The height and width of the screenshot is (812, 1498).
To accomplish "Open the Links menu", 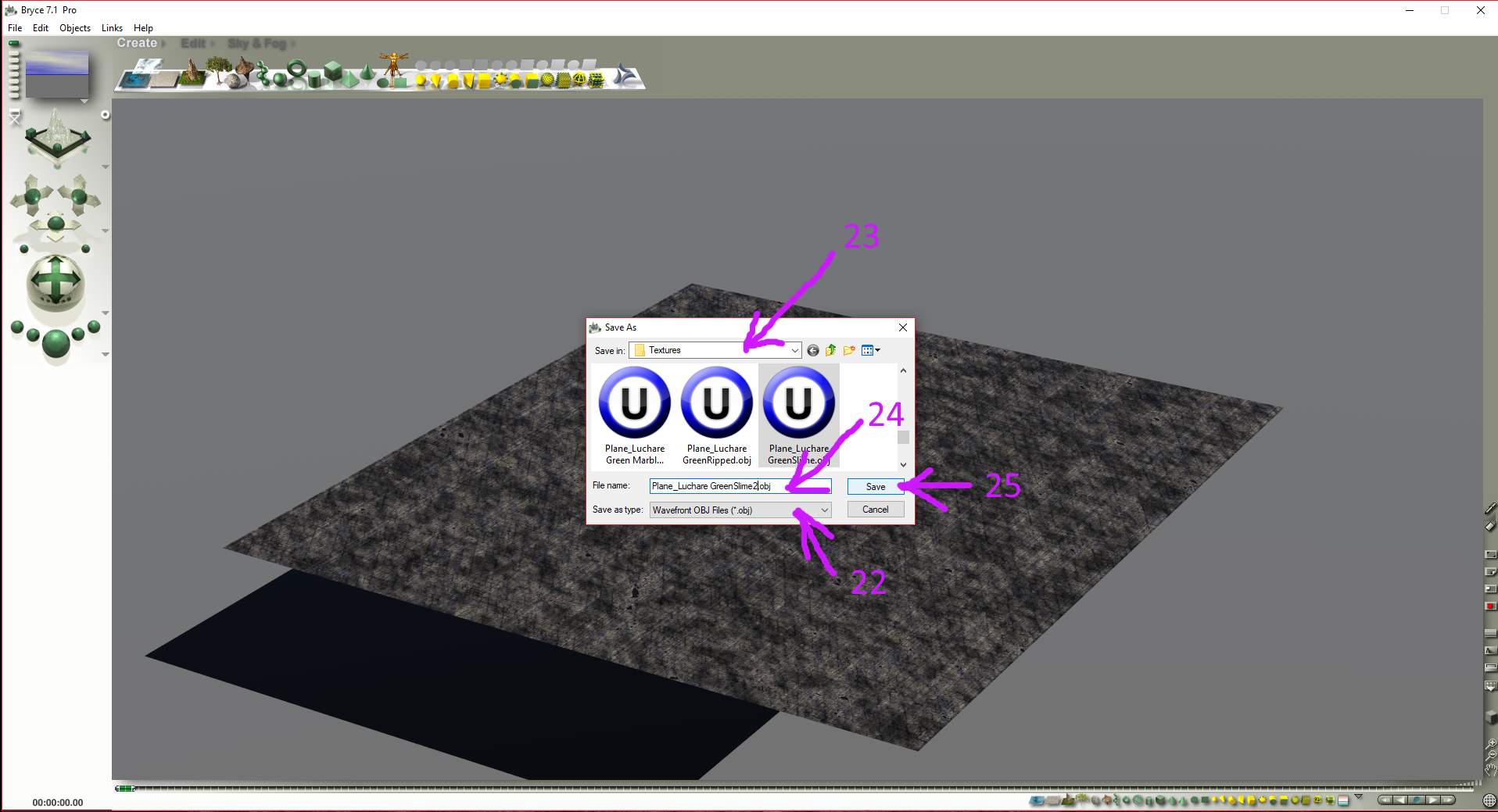I will pyautogui.click(x=112, y=28).
